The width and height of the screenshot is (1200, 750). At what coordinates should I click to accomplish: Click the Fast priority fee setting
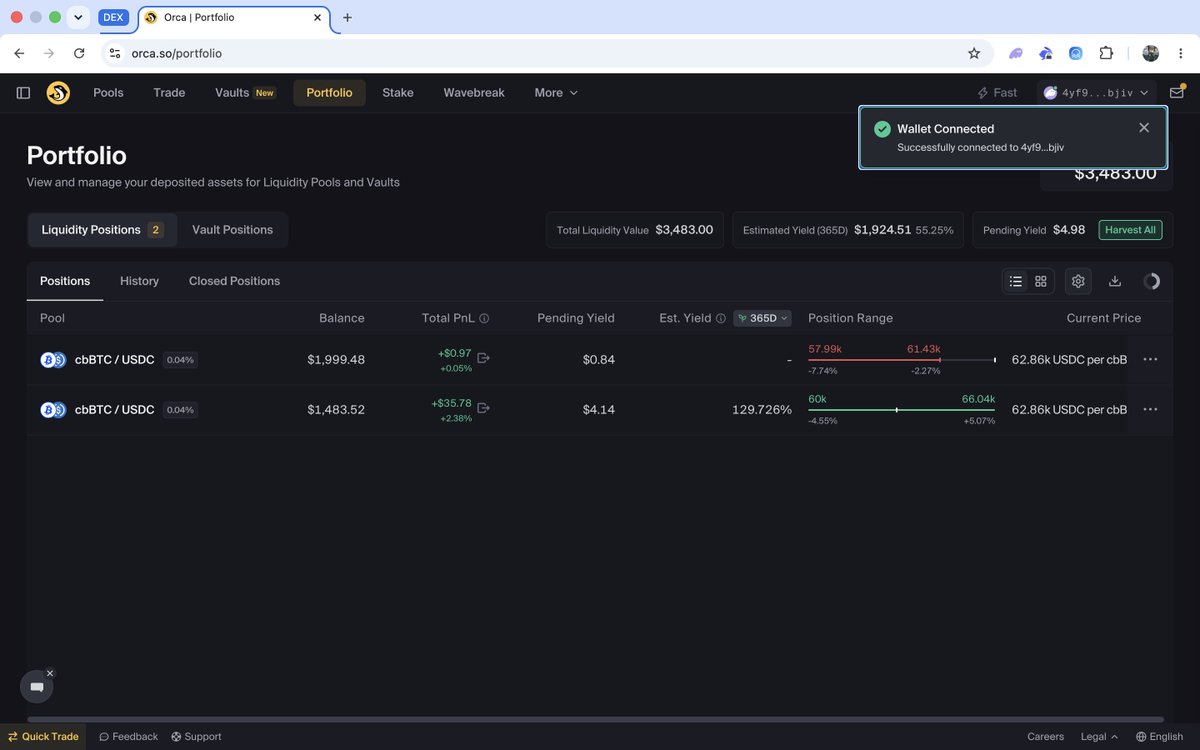click(997, 93)
